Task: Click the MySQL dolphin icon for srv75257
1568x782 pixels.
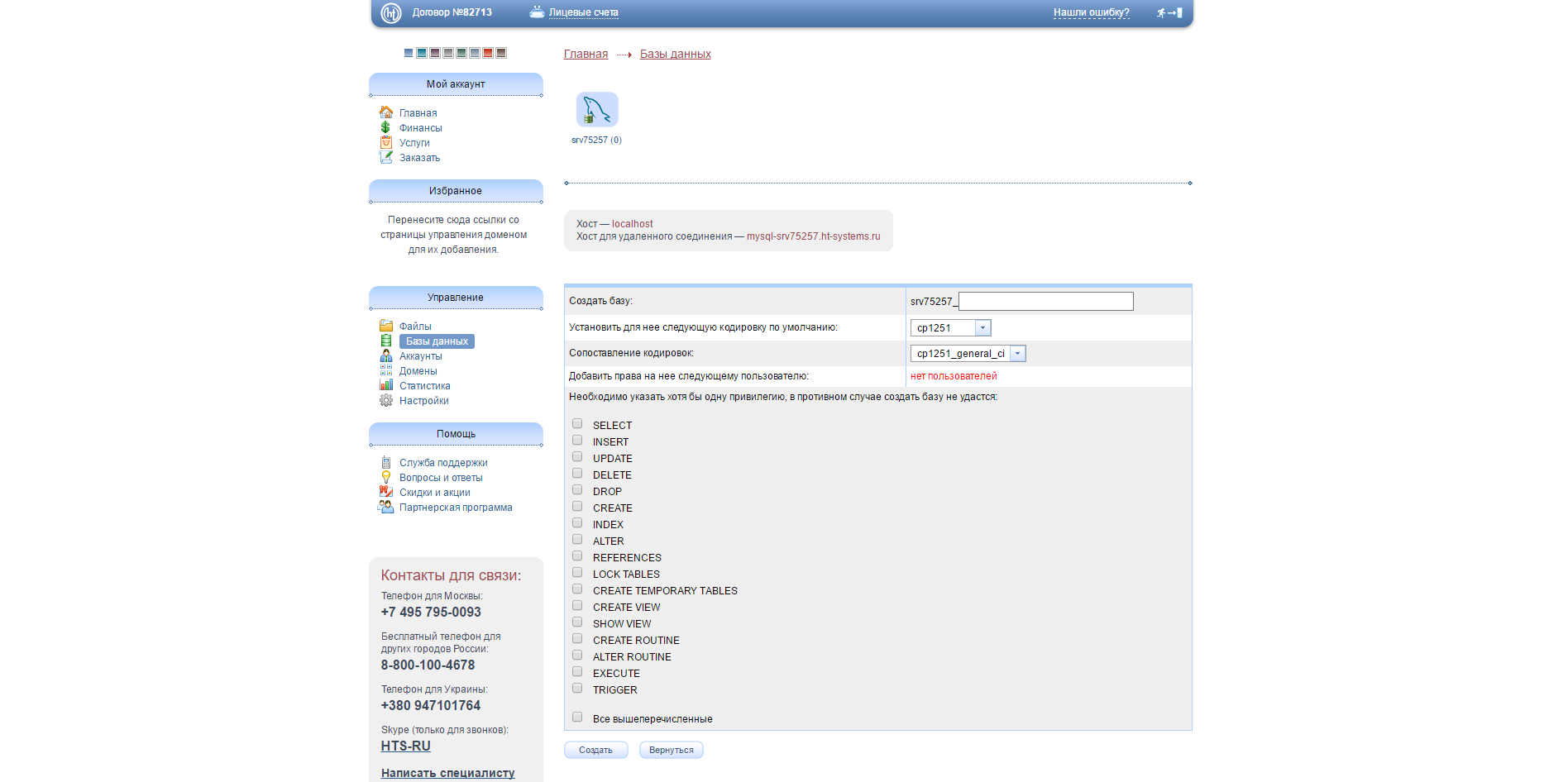Action: (x=596, y=110)
